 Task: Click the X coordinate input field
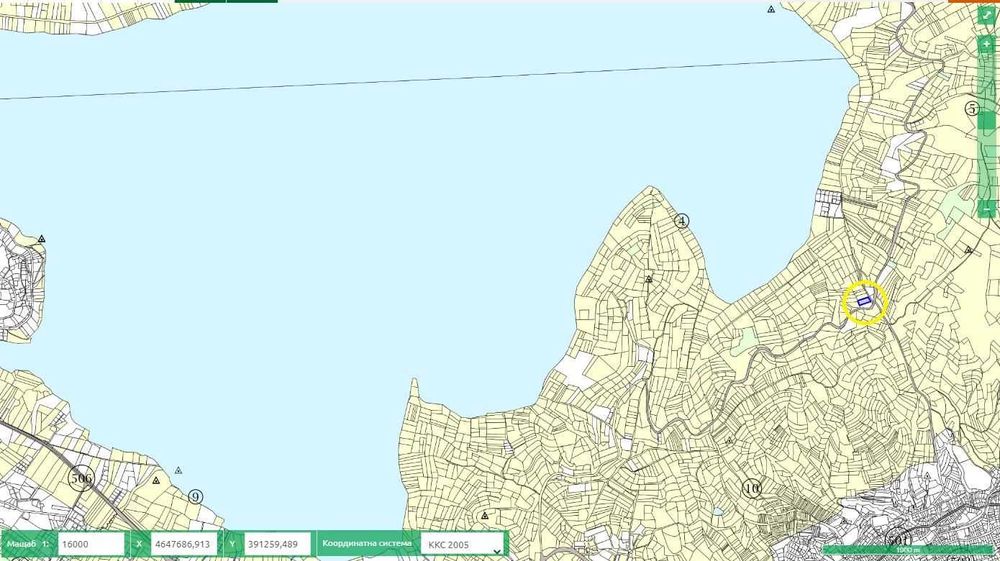[185, 544]
